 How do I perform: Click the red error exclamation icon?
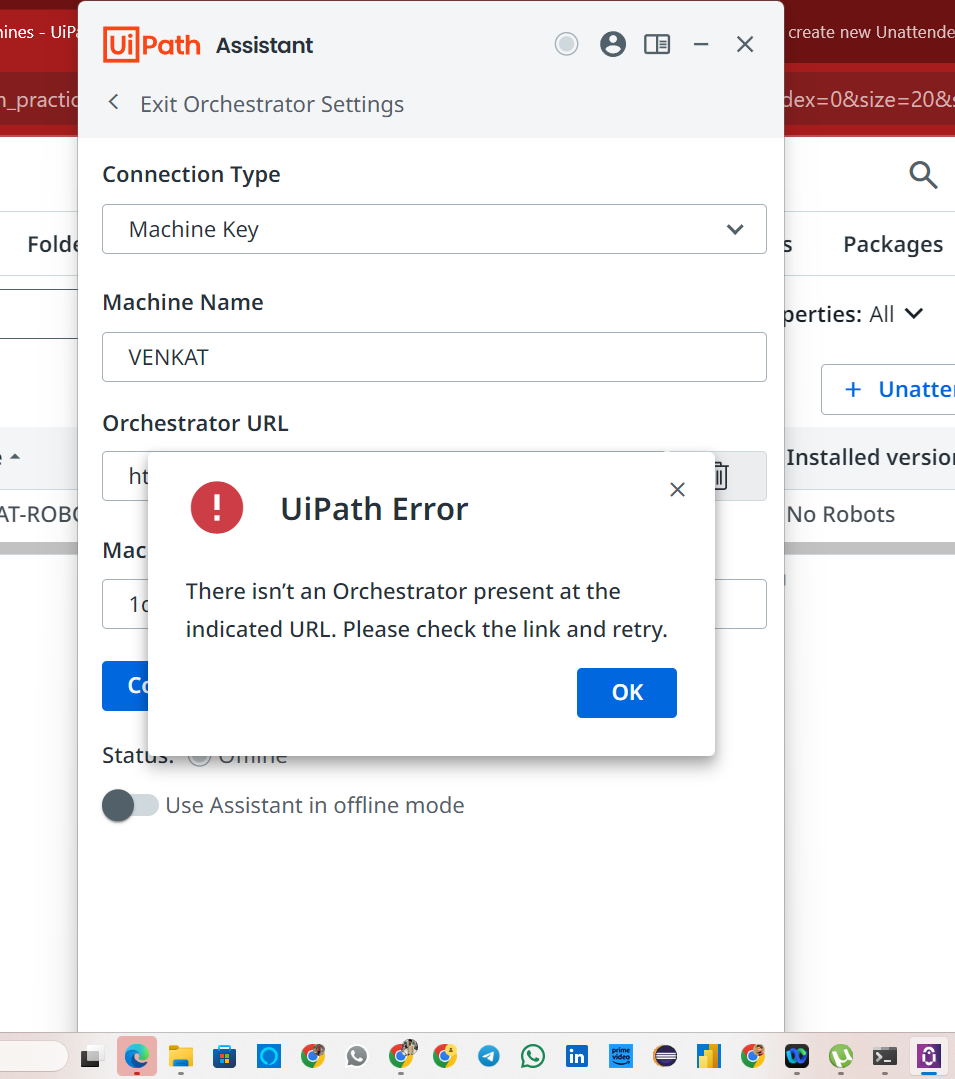pyautogui.click(x=217, y=508)
